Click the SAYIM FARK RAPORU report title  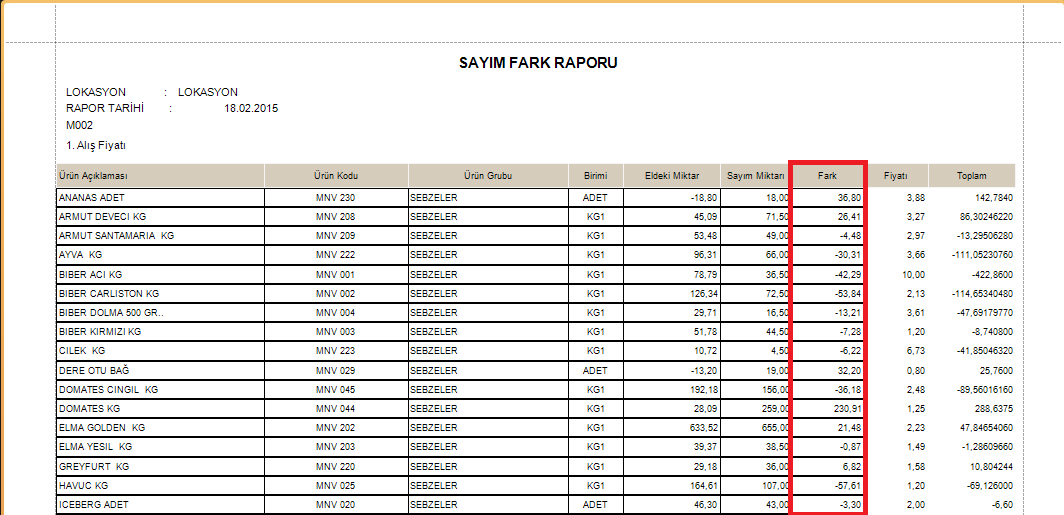(538, 63)
